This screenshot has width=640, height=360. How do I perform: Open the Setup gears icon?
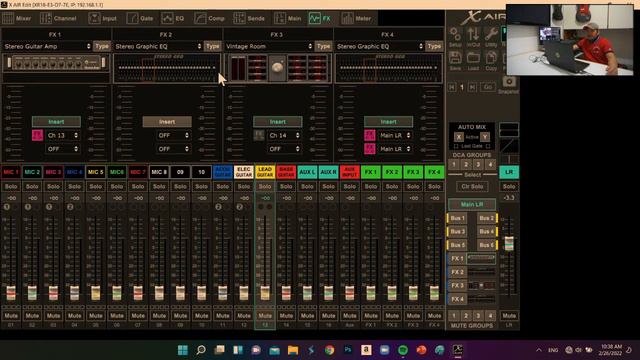point(455,36)
